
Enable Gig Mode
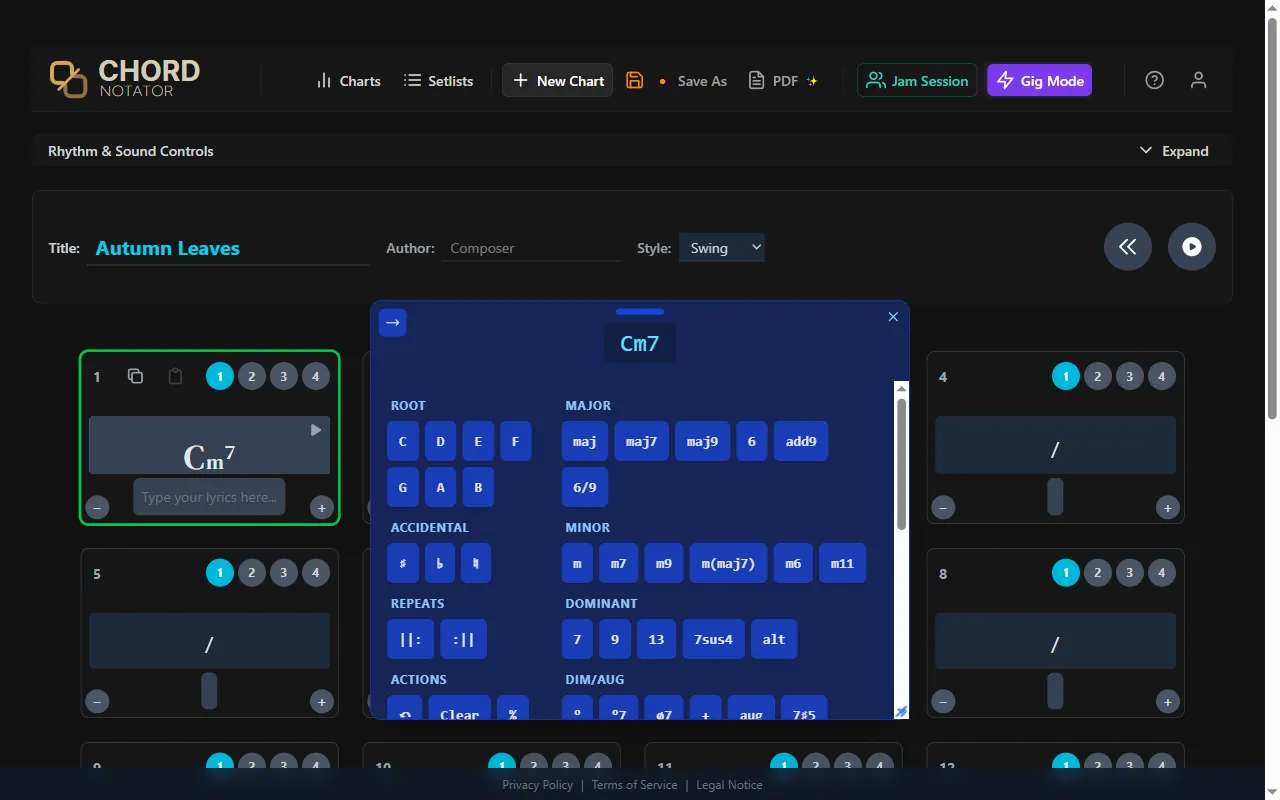pyautogui.click(x=1039, y=80)
